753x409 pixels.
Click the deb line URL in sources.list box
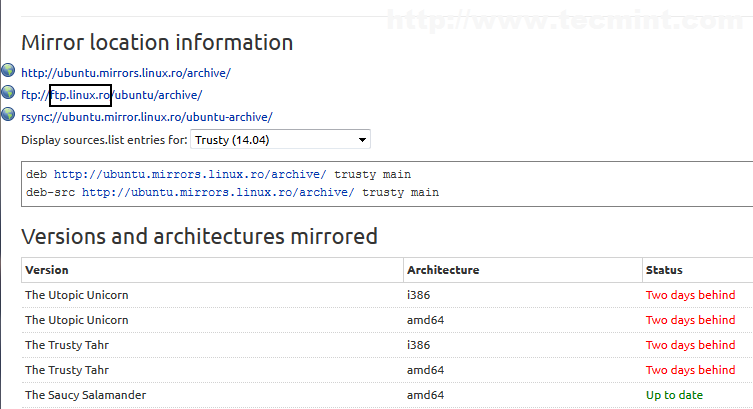tap(190, 174)
